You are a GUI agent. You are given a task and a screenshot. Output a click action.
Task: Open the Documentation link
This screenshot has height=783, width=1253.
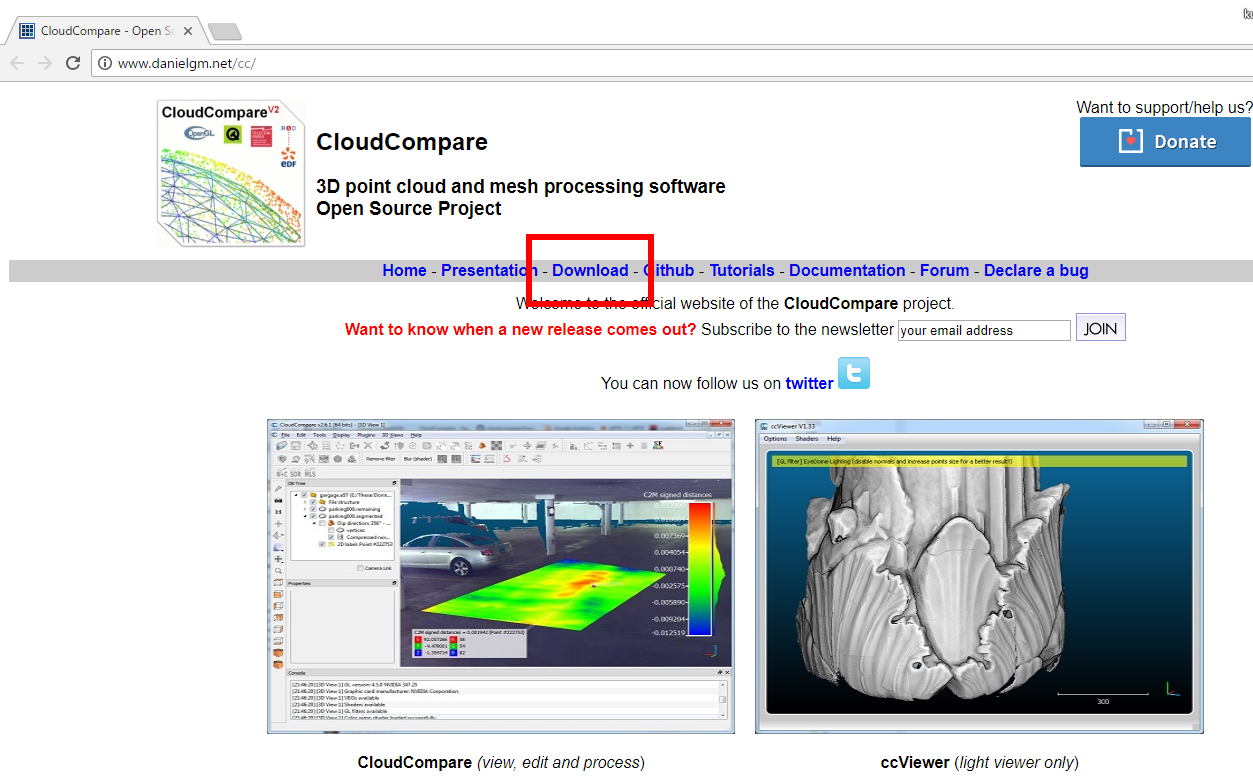click(847, 270)
